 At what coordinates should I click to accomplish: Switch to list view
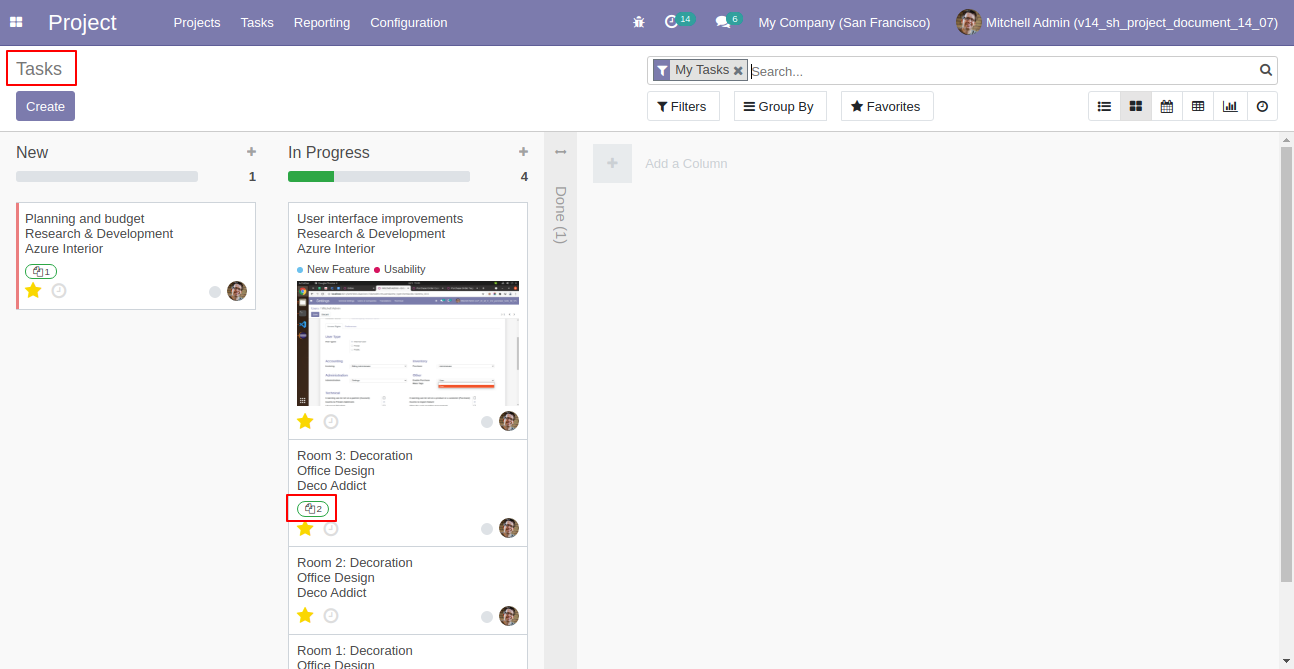(1104, 106)
